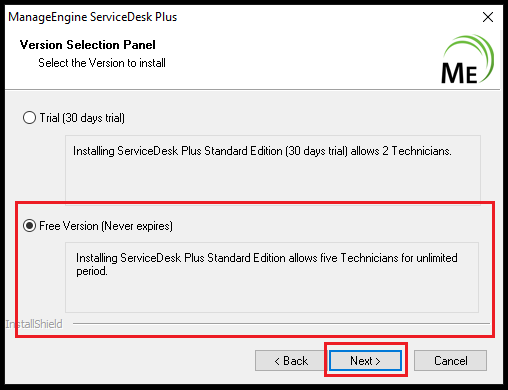508x390 pixels.
Task: Click the 'Free Version (Never expires)' label text
Action: 106,226
